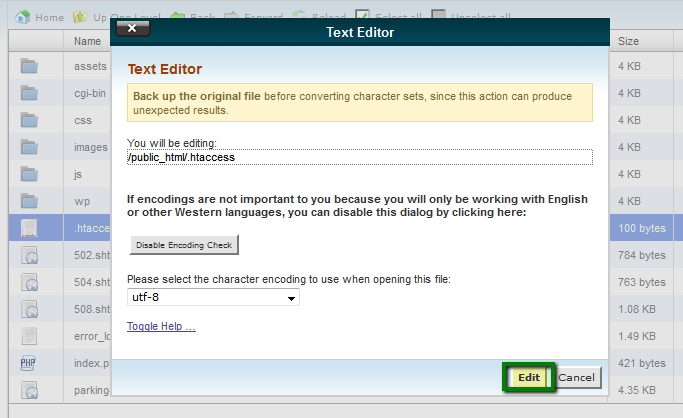Click the /public_html/.htaccess path field

point(359,157)
